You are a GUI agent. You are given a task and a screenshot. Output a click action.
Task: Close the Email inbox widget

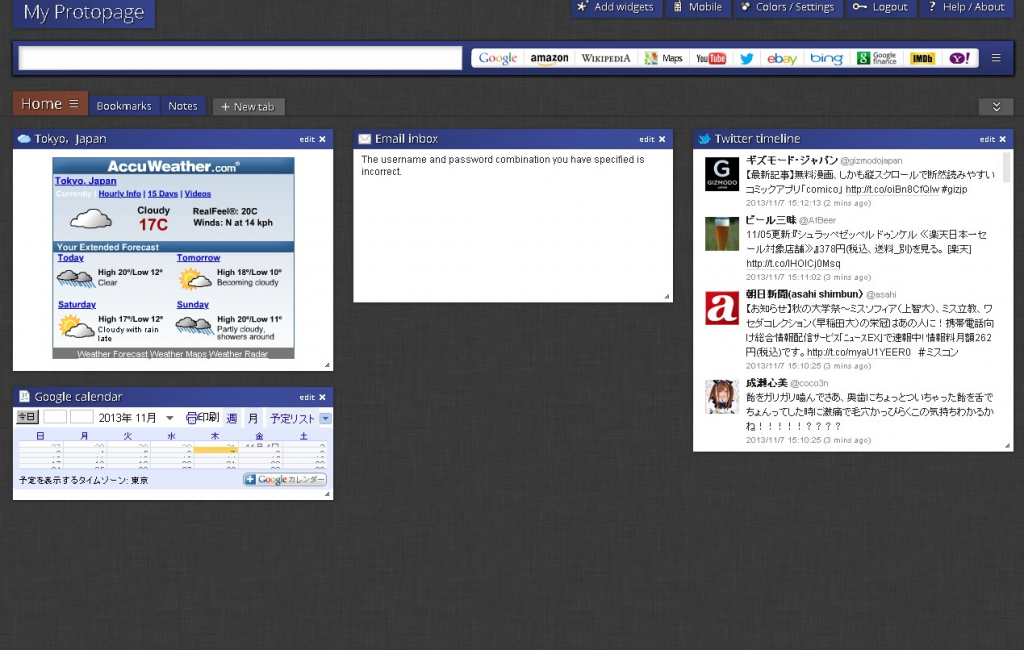662,139
